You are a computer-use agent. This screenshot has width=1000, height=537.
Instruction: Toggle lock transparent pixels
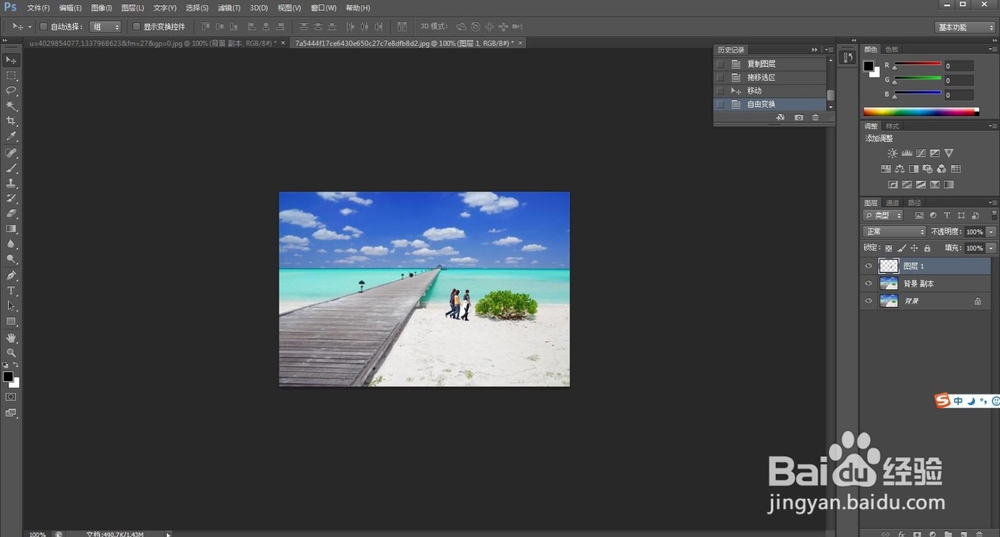pos(888,248)
